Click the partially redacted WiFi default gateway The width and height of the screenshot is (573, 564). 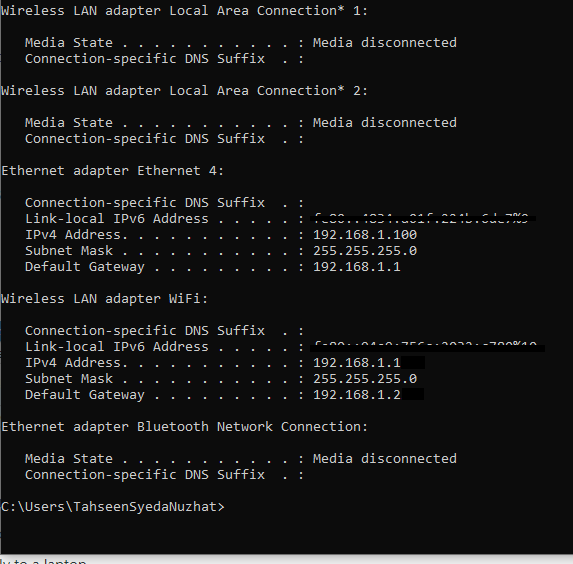click(369, 395)
